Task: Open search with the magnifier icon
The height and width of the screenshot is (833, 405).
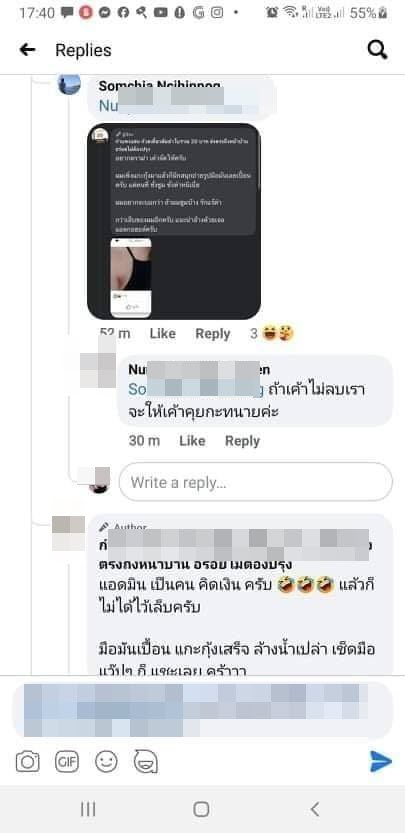Action: pyautogui.click(x=377, y=50)
